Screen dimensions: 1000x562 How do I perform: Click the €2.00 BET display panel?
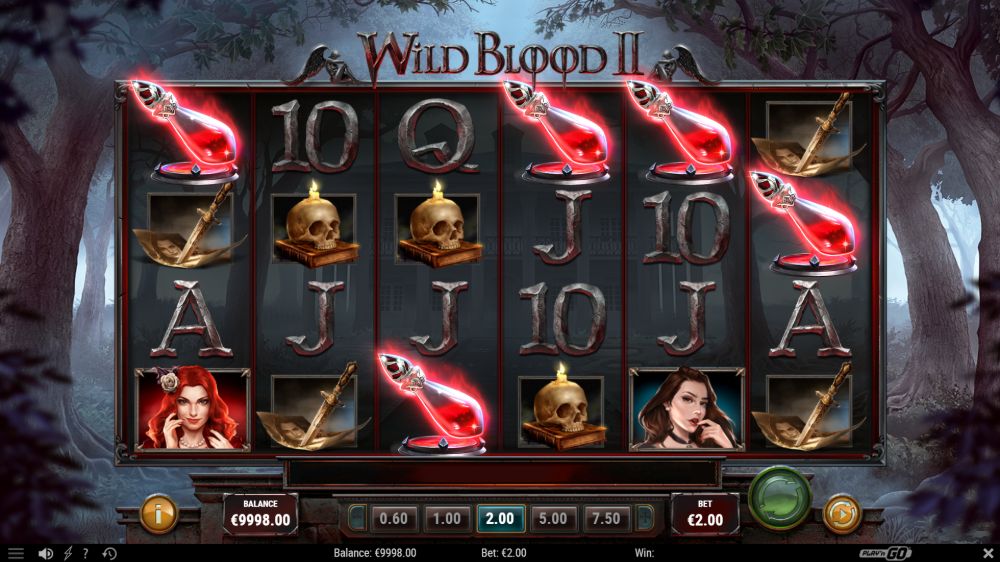coord(705,514)
